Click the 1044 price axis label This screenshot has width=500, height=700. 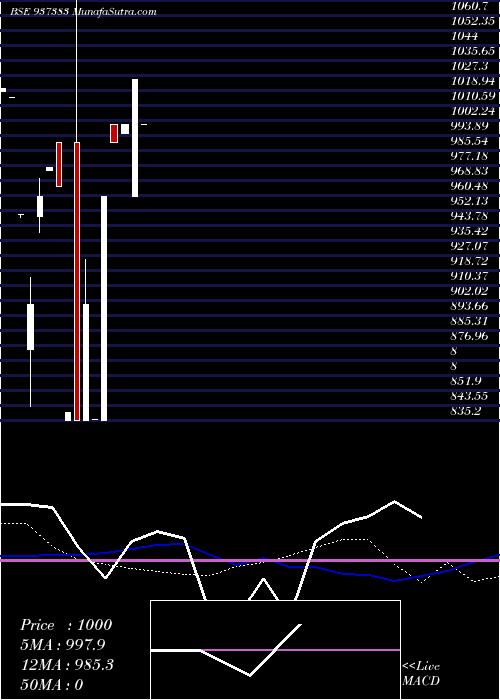pos(465,36)
